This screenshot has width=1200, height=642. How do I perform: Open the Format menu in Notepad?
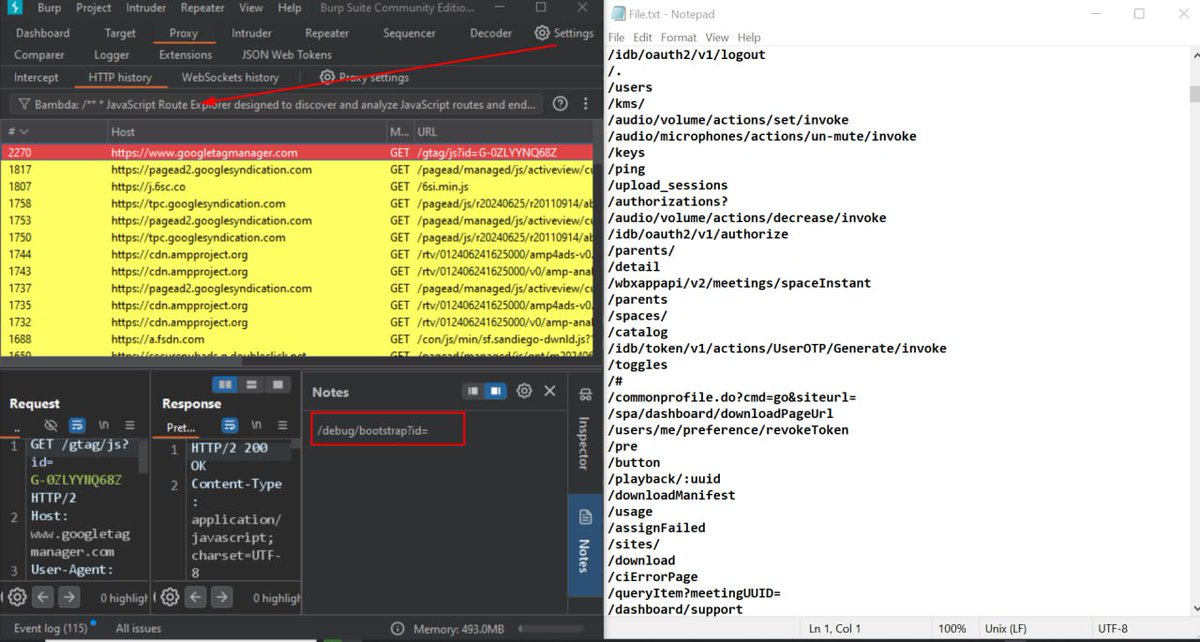(678, 37)
